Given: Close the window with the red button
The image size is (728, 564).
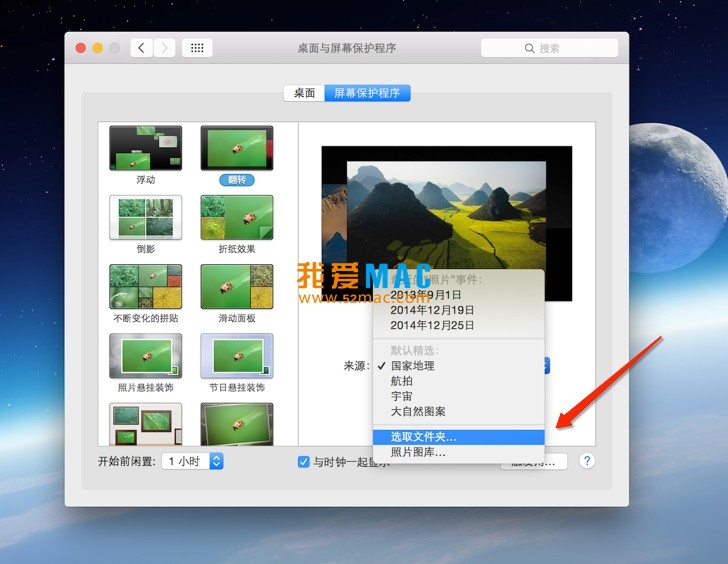Looking at the screenshot, I should pyautogui.click(x=81, y=48).
